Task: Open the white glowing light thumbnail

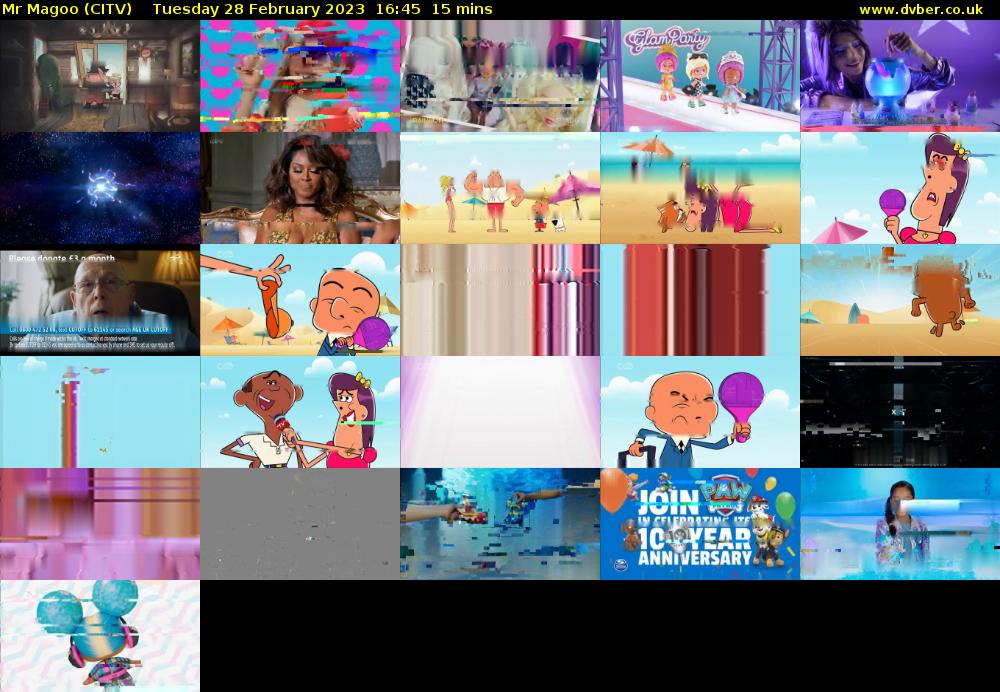Action: click(x=500, y=412)
